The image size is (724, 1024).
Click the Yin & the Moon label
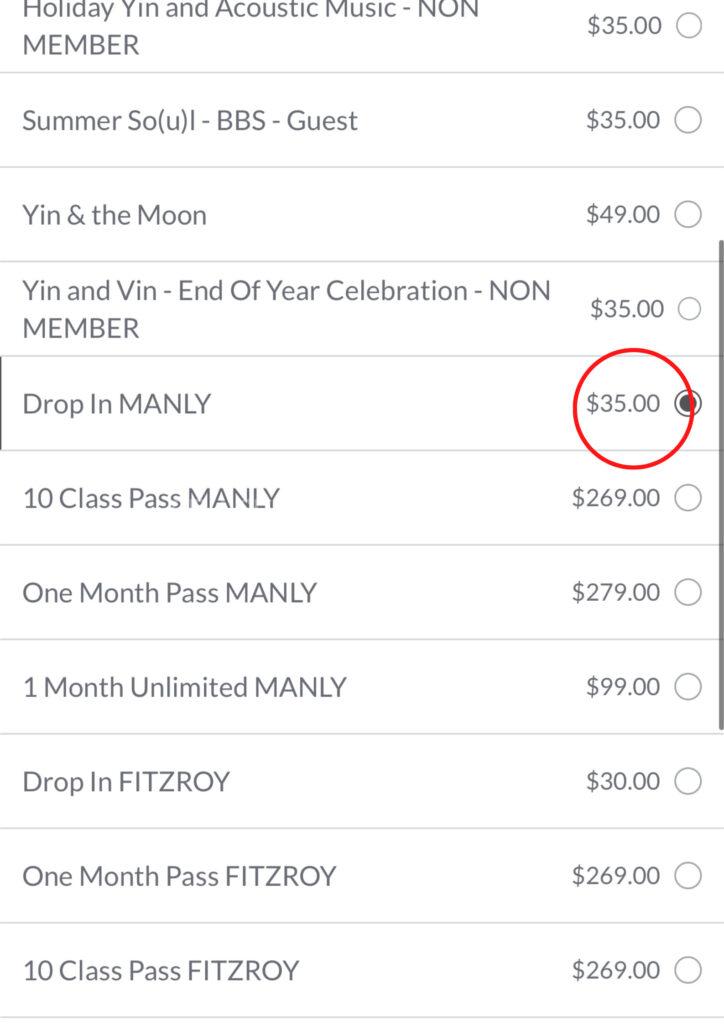point(114,215)
